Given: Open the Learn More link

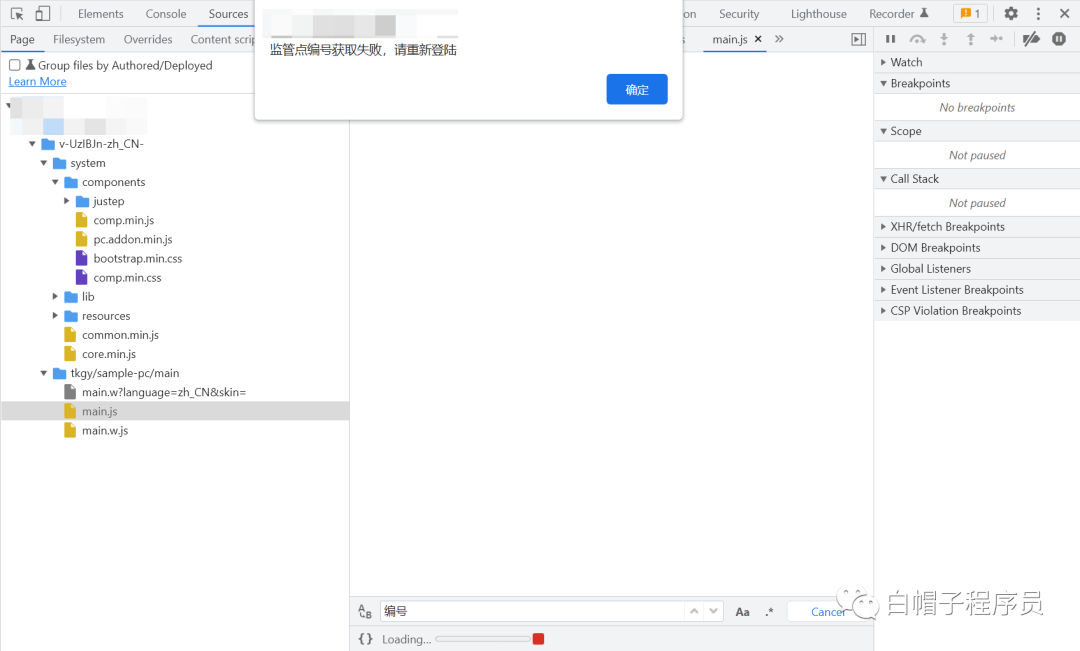Looking at the screenshot, I should pyautogui.click(x=37, y=81).
